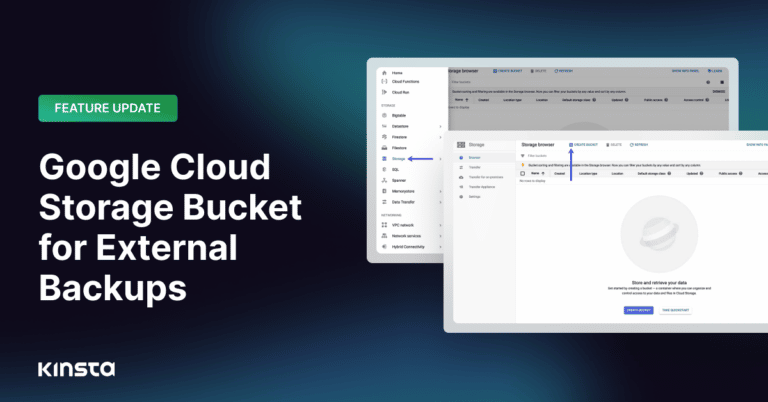The width and height of the screenshot is (768, 402).
Task: Click the Created column header in front window
Action: click(x=559, y=174)
